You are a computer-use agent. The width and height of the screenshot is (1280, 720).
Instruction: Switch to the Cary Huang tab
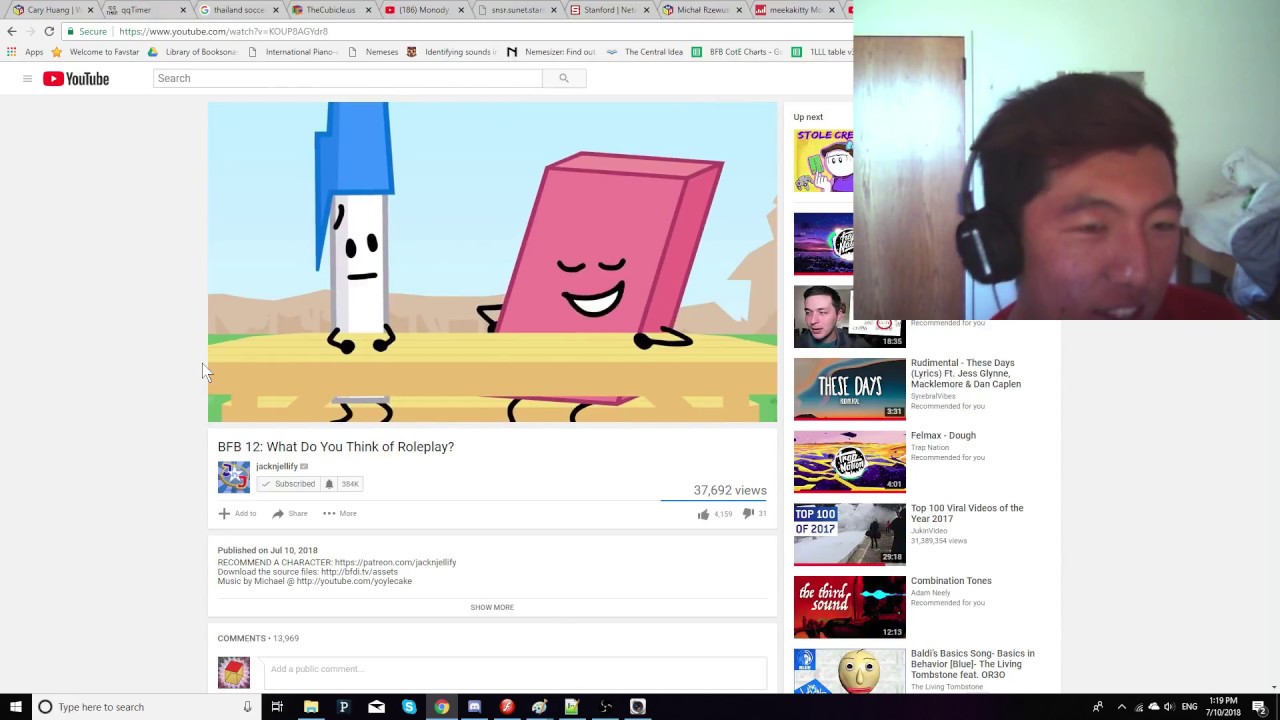53,10
